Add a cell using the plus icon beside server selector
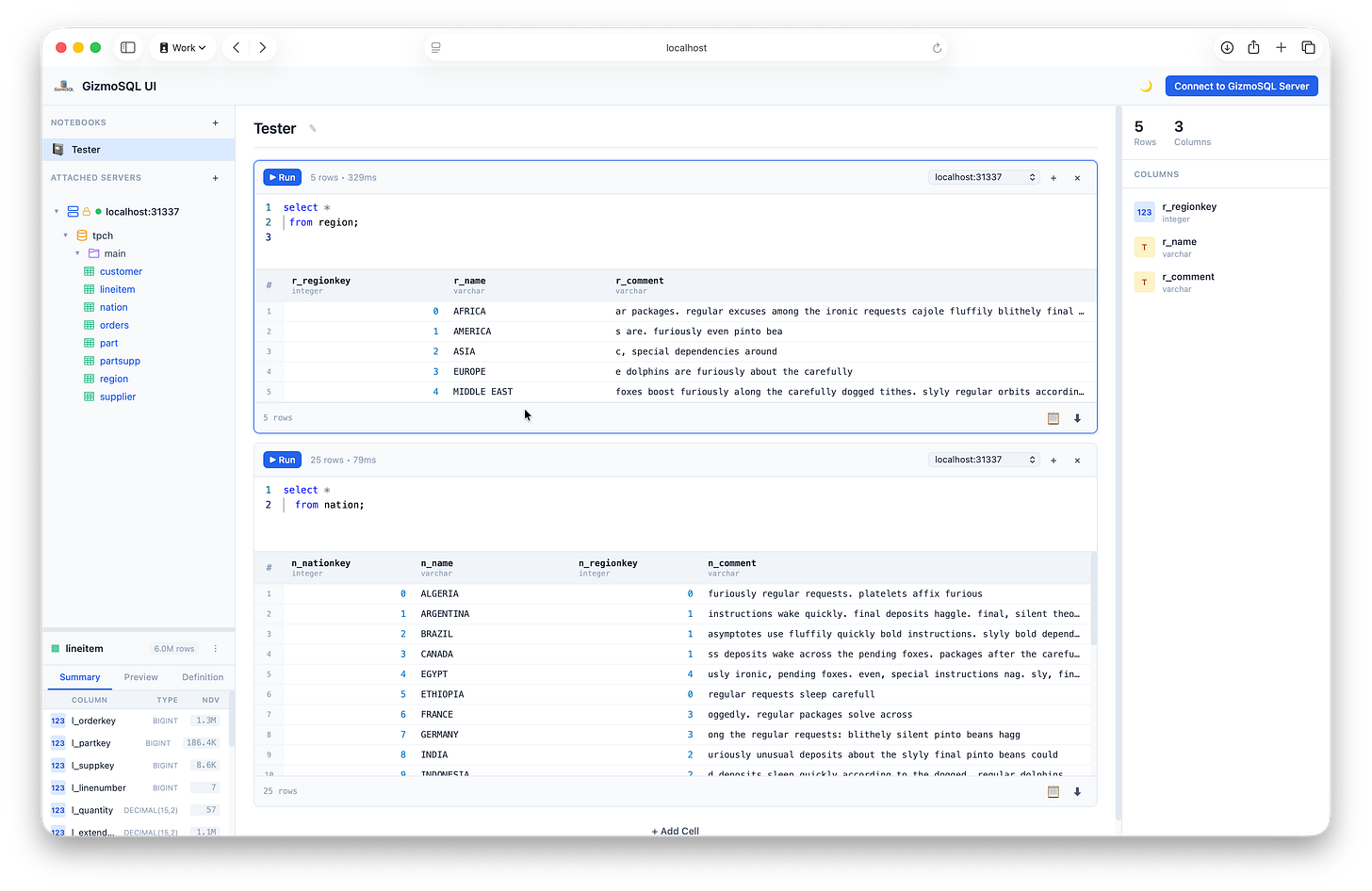Screen dimensions: 1372x891 click(x=1053, y=177)
